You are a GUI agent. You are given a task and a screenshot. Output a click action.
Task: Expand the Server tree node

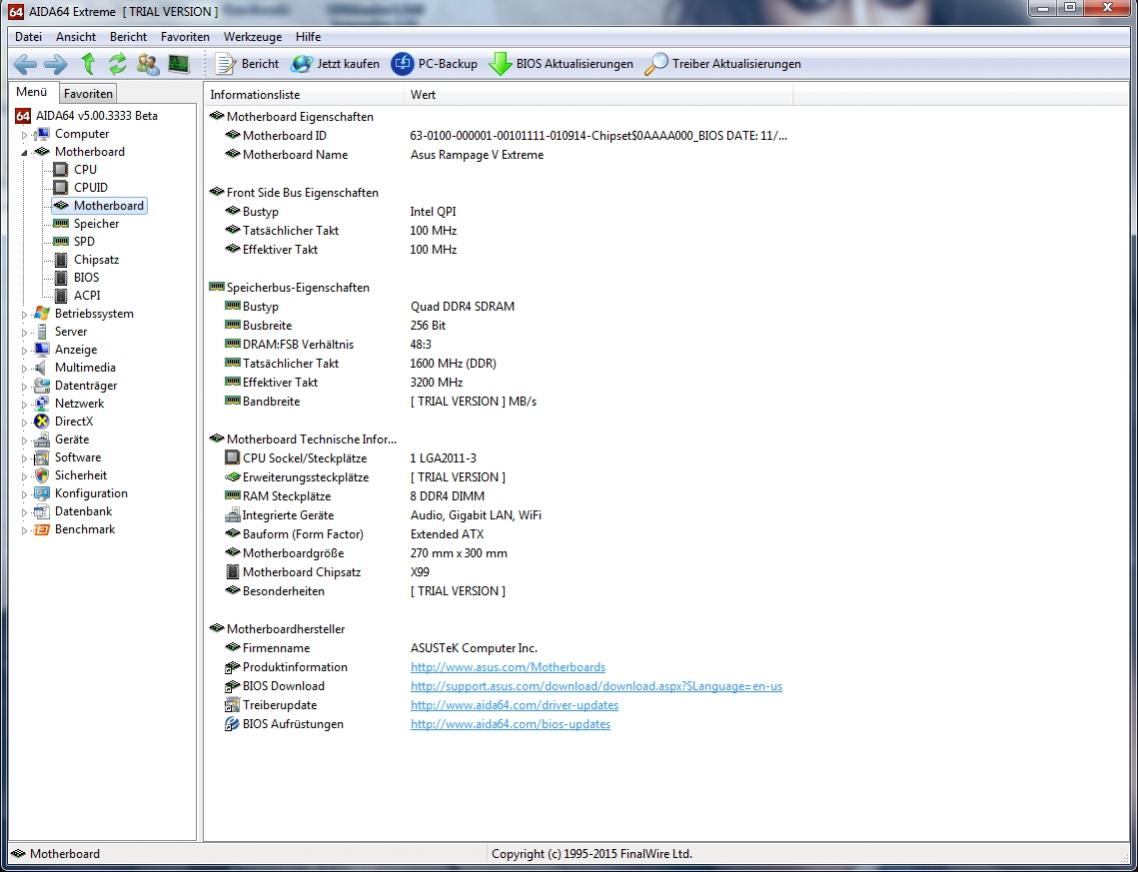coord(24,333)
